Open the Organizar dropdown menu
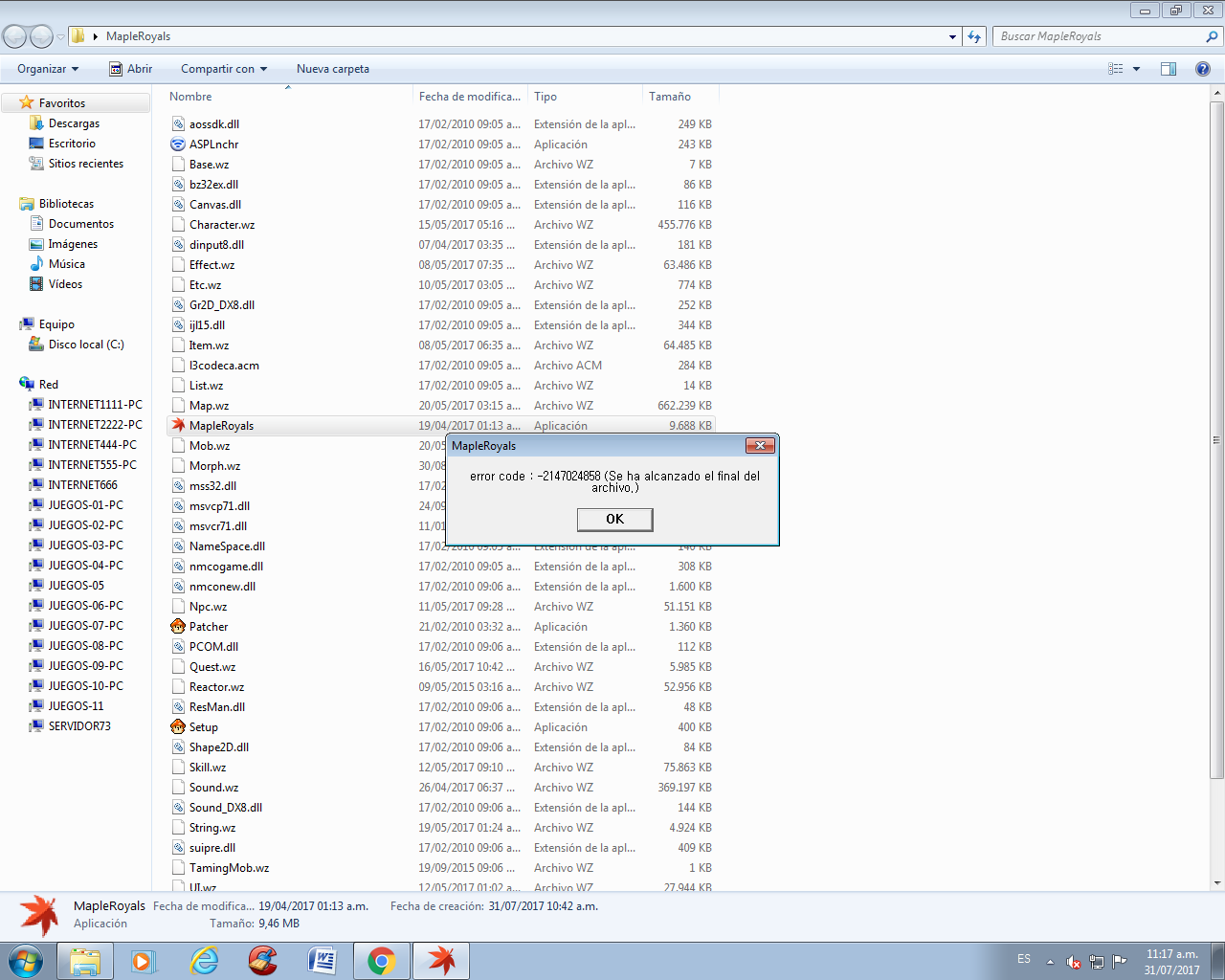 coord(48,69)
